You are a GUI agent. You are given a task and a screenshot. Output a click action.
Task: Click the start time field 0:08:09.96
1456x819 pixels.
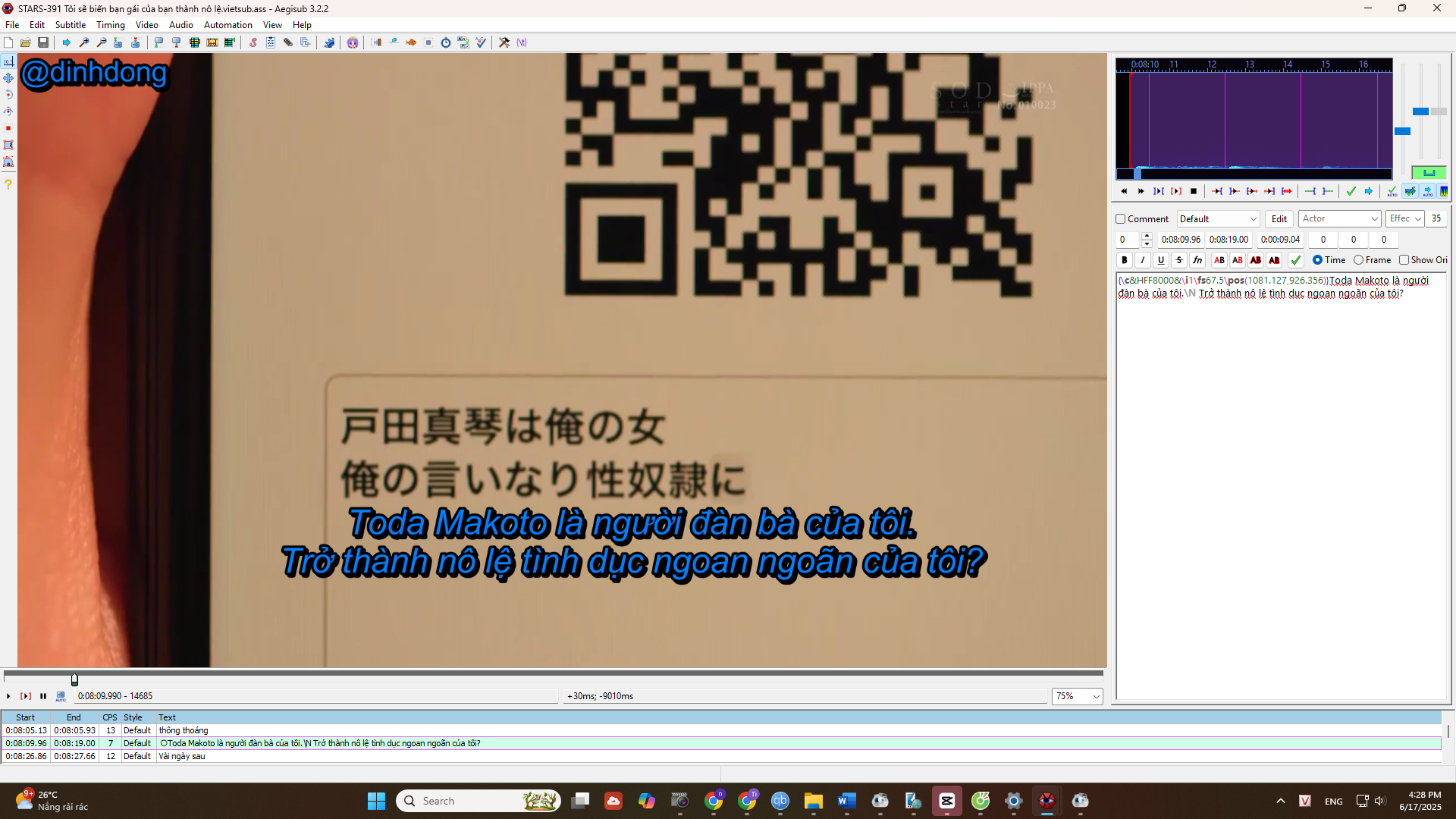click(1181, 240)
